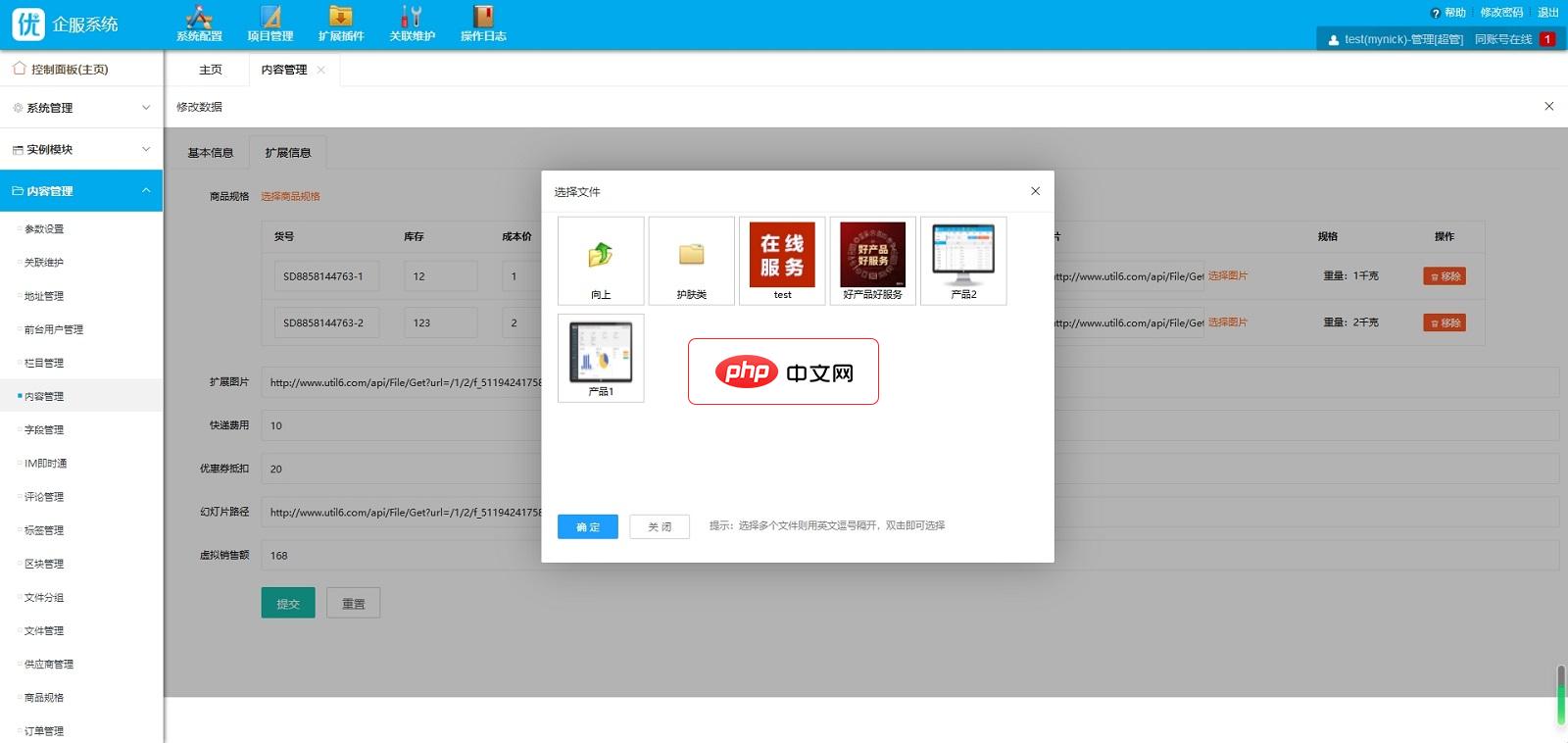The image size is (1568, 743).
Task: Open 文件管理 in sidebar
Action: tap(44, 630)
